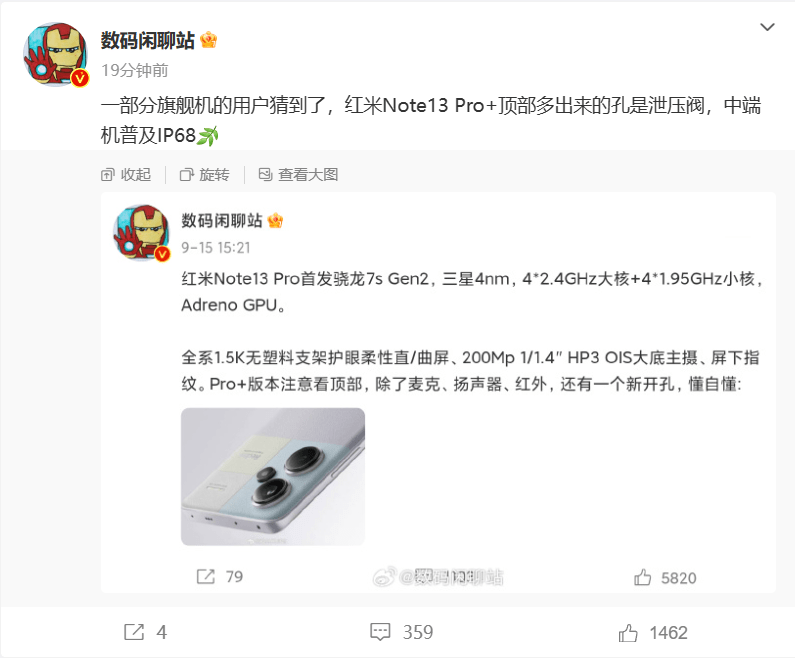Image resolution: width=795 pixels, height=658 pixels.
Task: Open the original post from its 9-15 15:21 timestamp
Action: 216,248
